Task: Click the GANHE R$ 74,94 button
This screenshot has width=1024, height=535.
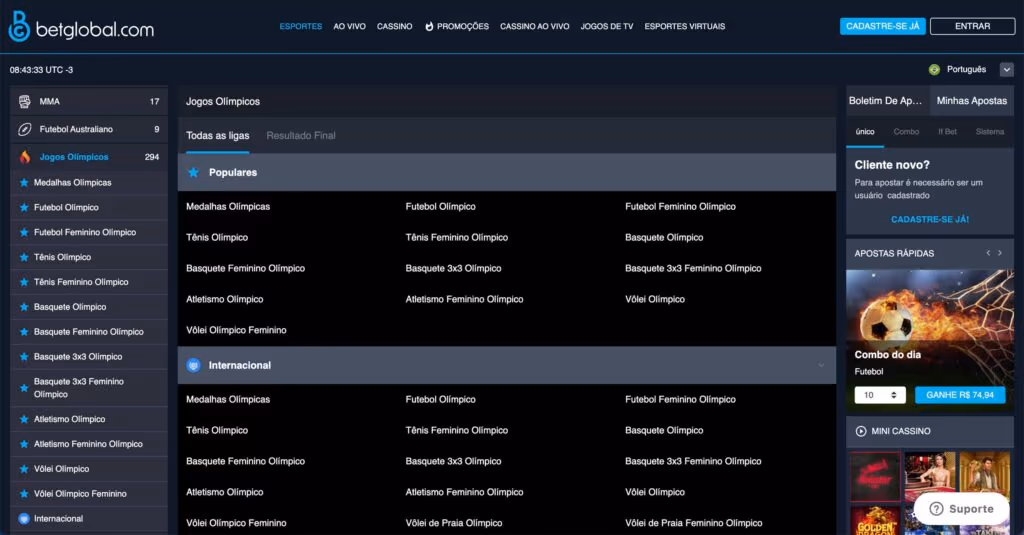Action: tap(960, 395)
